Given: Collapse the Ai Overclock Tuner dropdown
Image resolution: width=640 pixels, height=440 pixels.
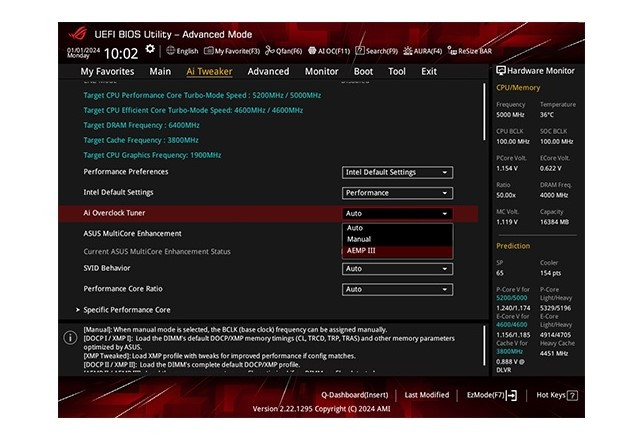Looking at the screenshot, I should click(x=397, y=213).
